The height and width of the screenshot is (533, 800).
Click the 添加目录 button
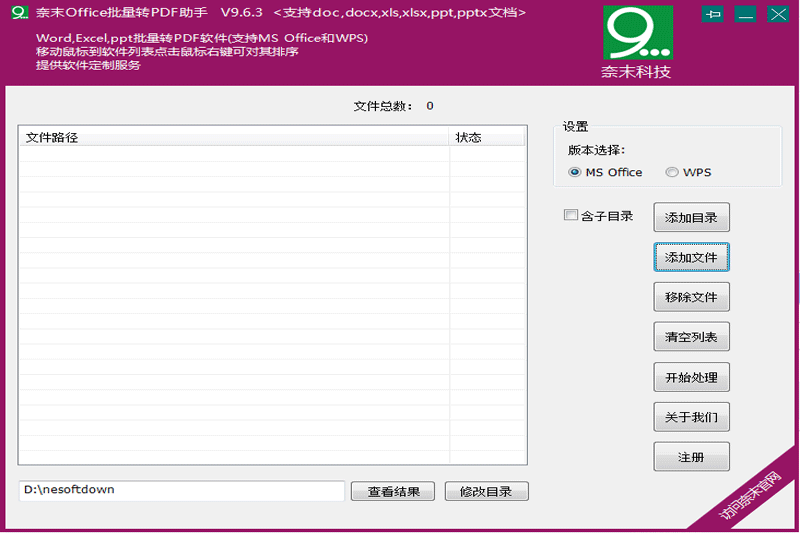[691, 217]
